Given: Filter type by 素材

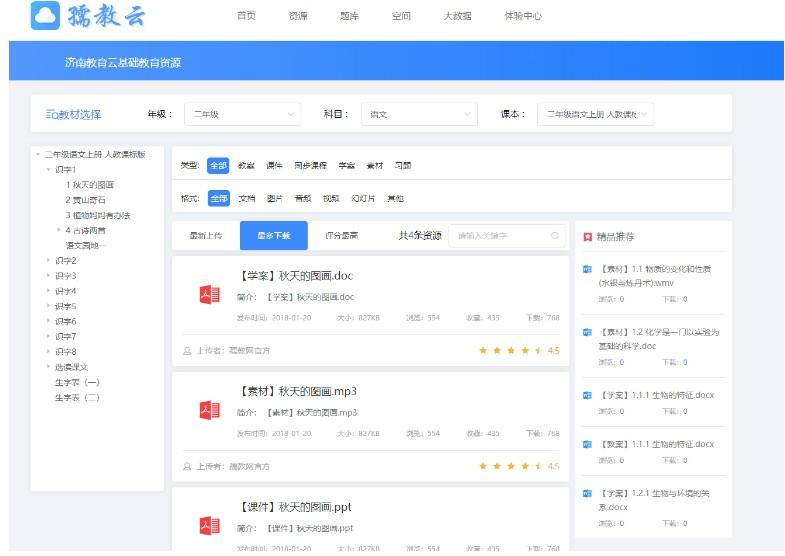Looking at the screenshot, I should point(374,166).
